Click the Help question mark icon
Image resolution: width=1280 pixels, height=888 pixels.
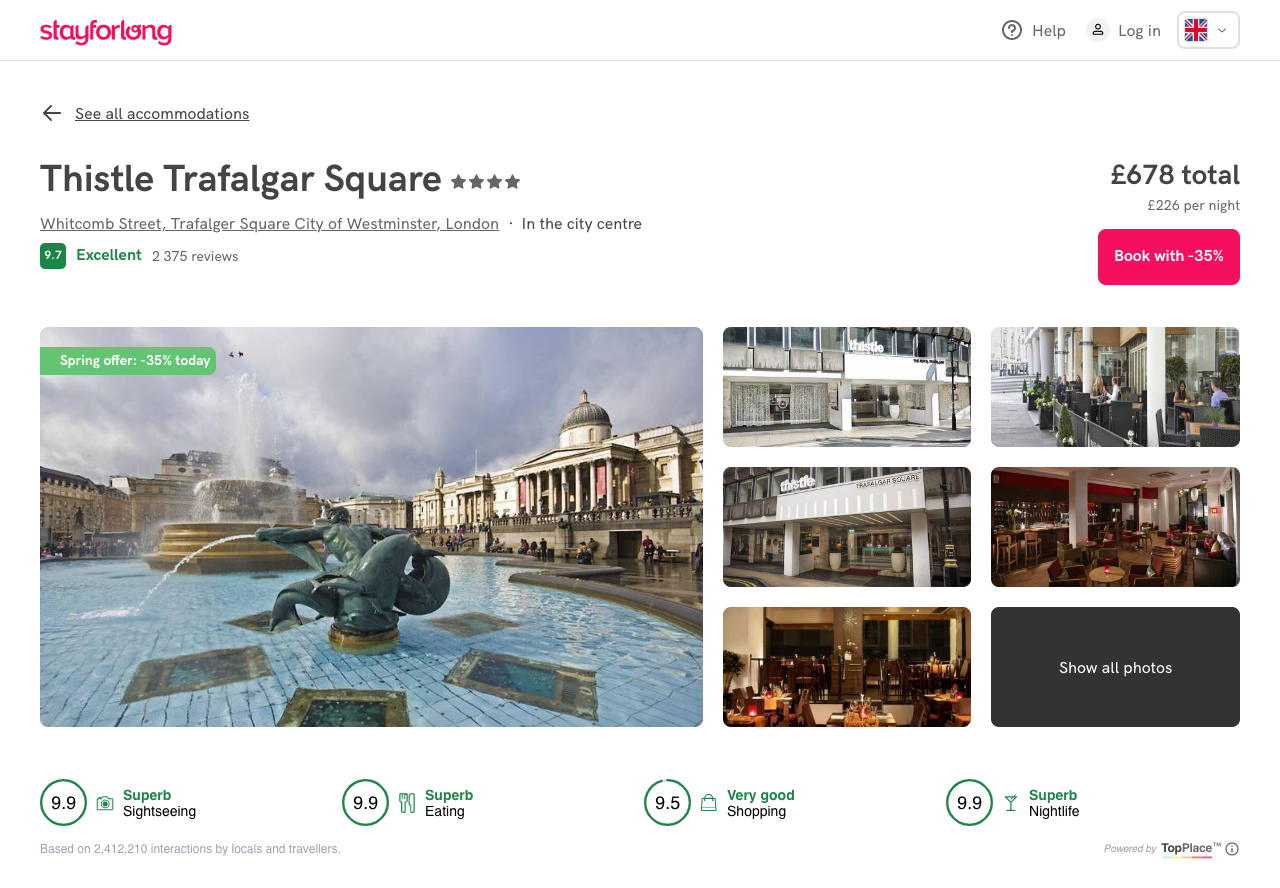pos(1012,30)
